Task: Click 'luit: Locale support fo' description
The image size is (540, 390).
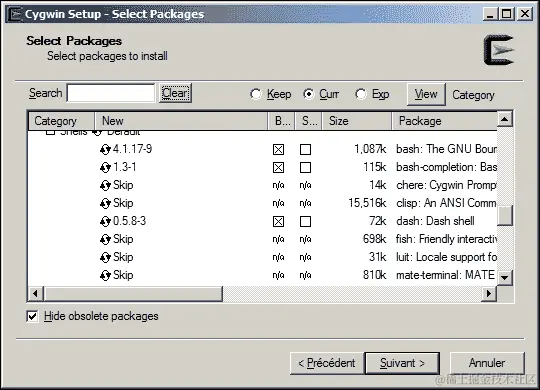Action: (x=446, y=257)
